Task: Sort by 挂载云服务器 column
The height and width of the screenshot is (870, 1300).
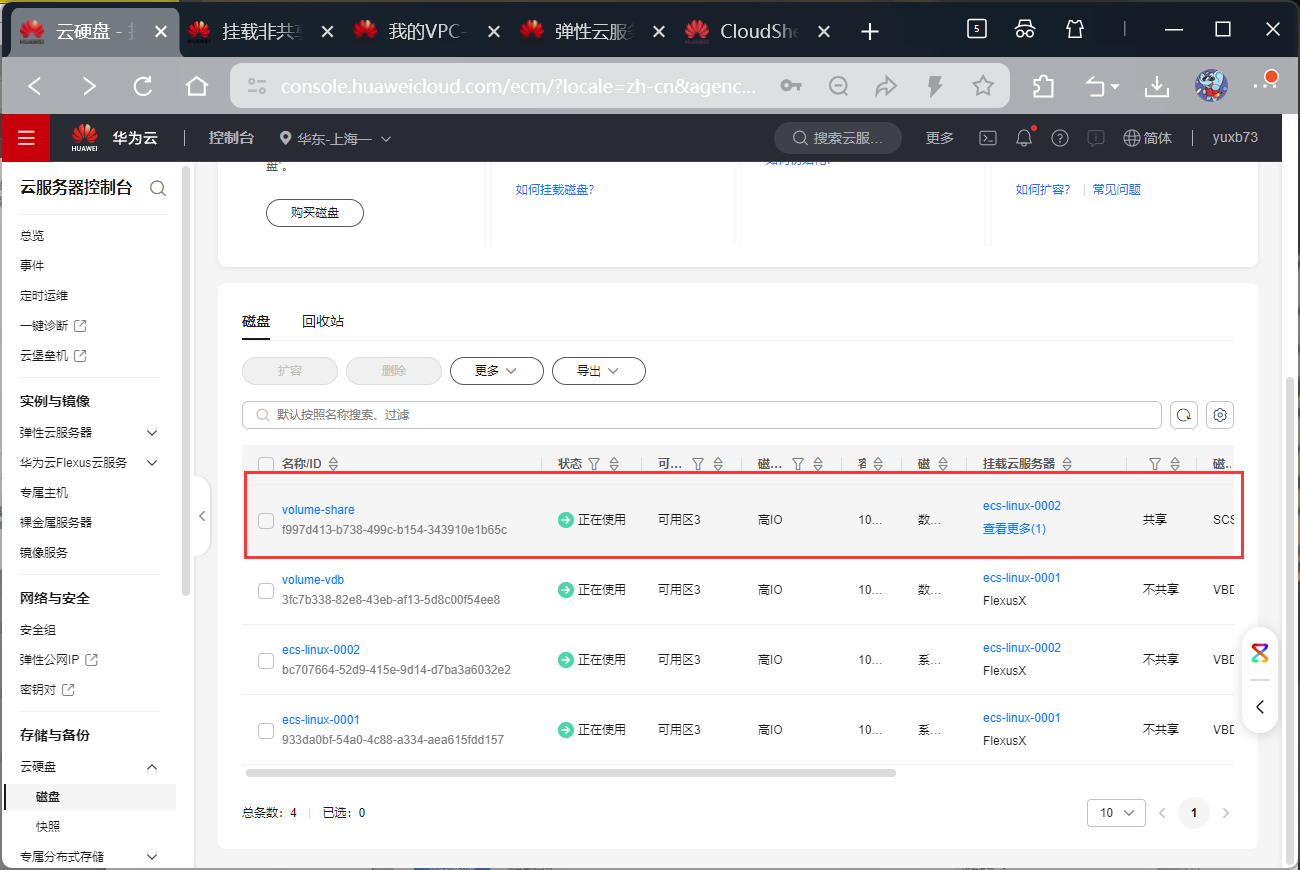Action: click(x=1067, y=464)
